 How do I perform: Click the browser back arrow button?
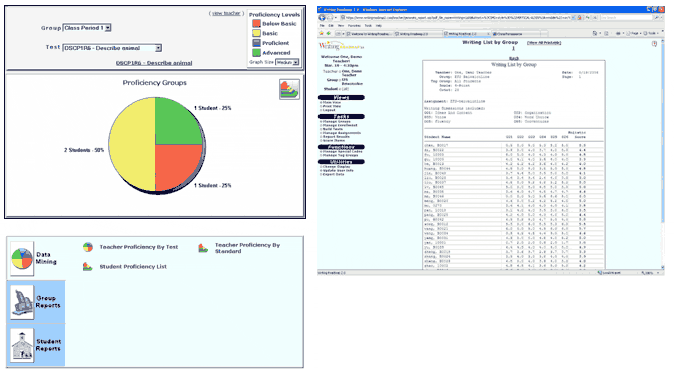[322, 18]
